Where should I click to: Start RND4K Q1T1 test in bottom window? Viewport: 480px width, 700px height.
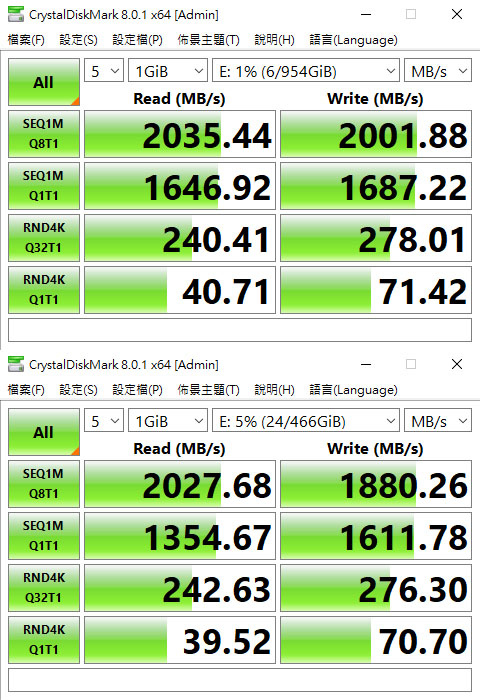point(44,640)
